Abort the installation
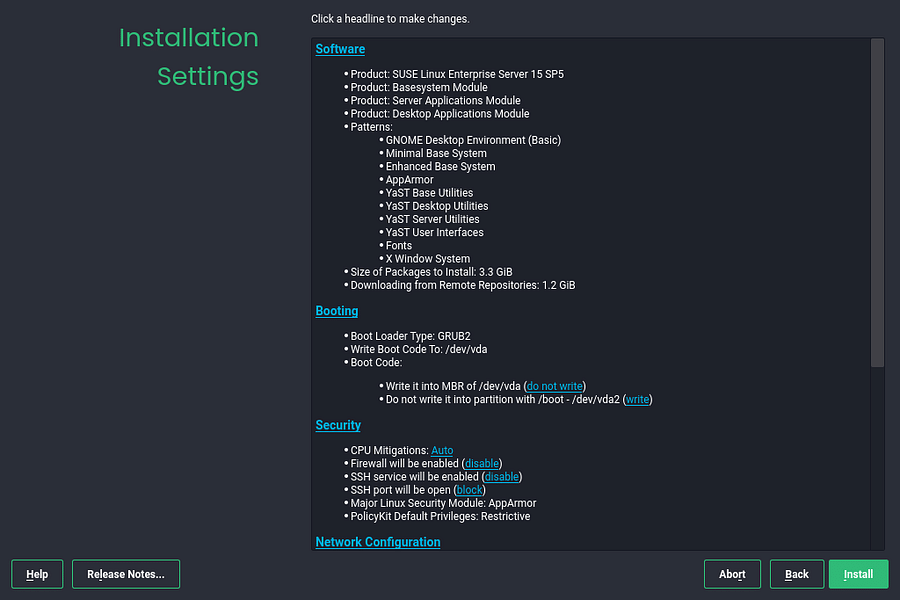900x600 pixels. click(x=732, y=574)
